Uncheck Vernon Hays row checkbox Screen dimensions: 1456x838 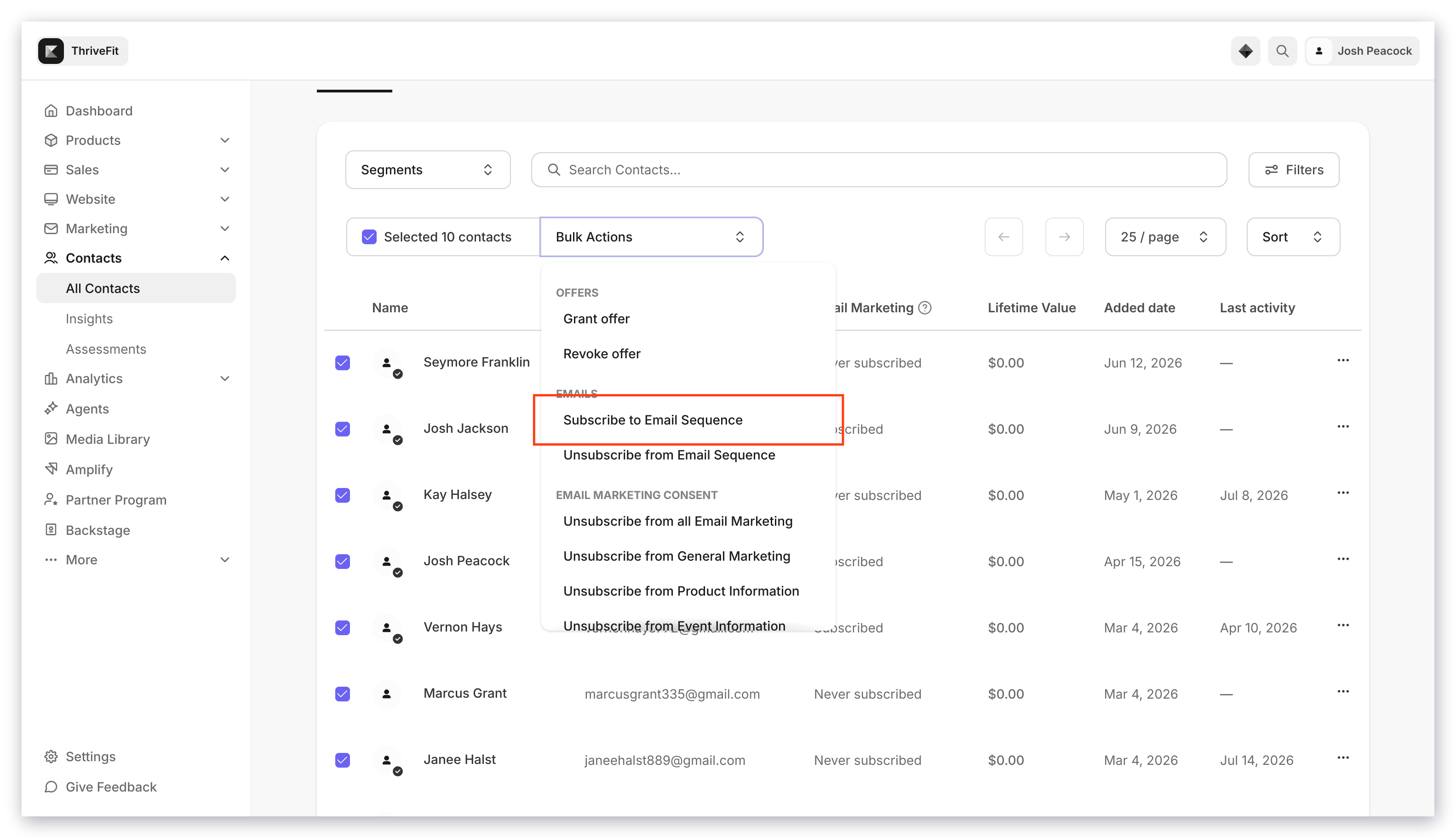pos(343,627)
